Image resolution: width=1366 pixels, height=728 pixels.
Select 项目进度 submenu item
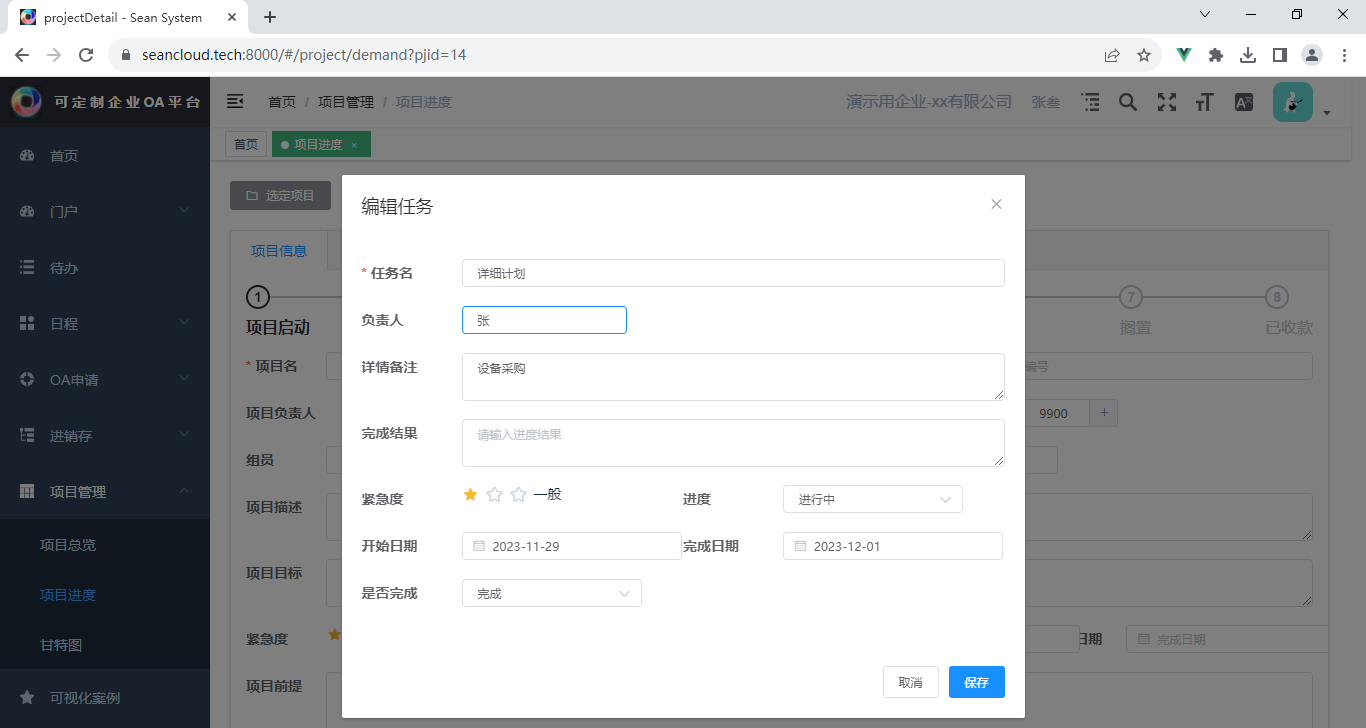coord(105,594)
